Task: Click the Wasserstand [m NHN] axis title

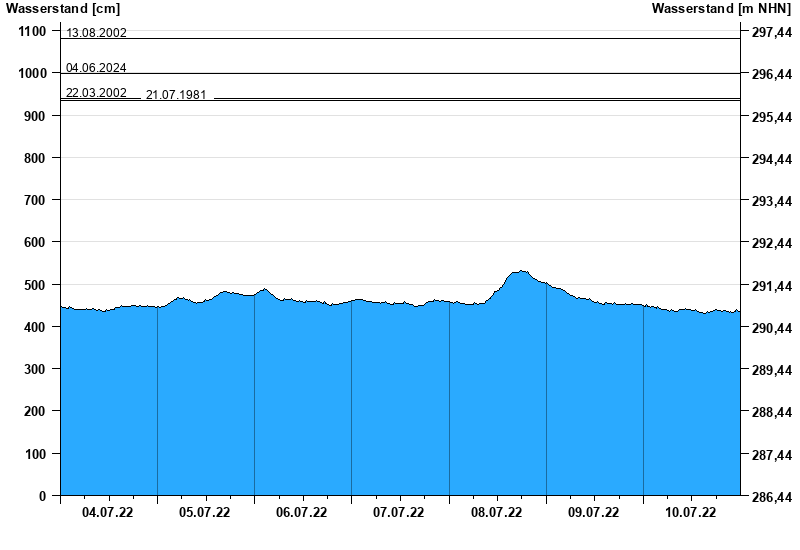Action: [x=723, y=9]
